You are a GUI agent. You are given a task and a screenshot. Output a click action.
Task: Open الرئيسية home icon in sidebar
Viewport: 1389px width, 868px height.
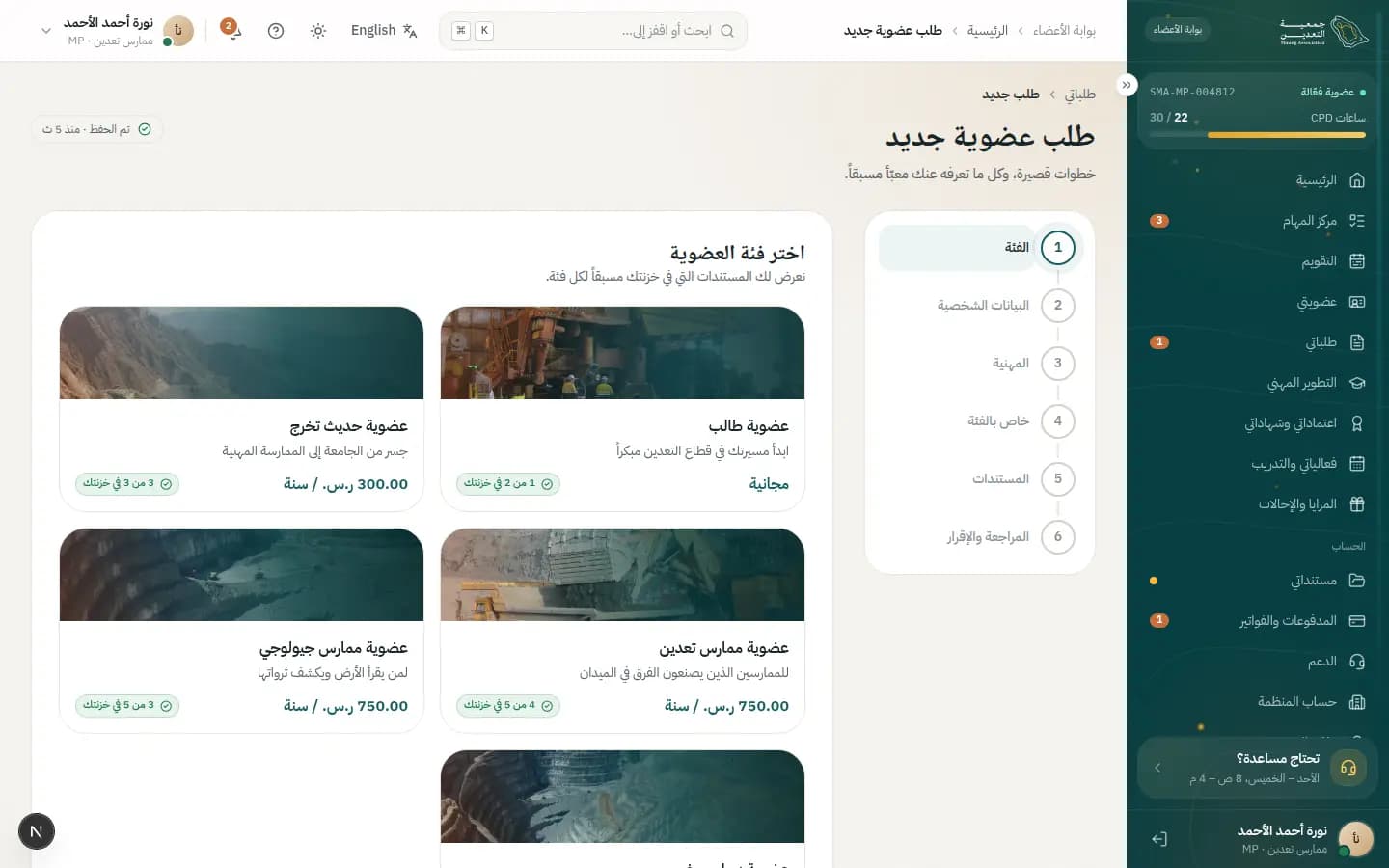click(1357, 180)
